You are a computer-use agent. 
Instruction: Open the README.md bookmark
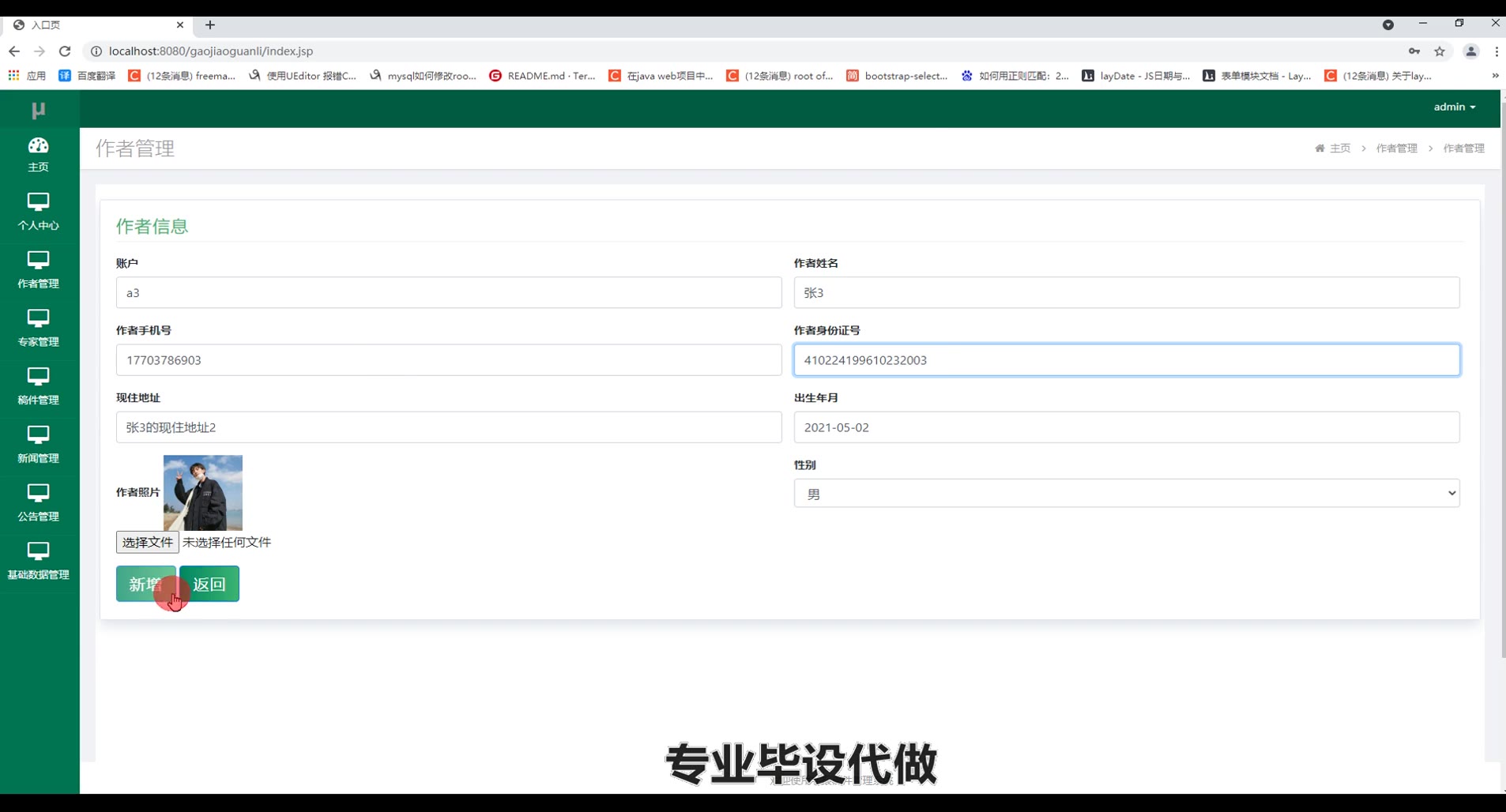click(543, 76)
